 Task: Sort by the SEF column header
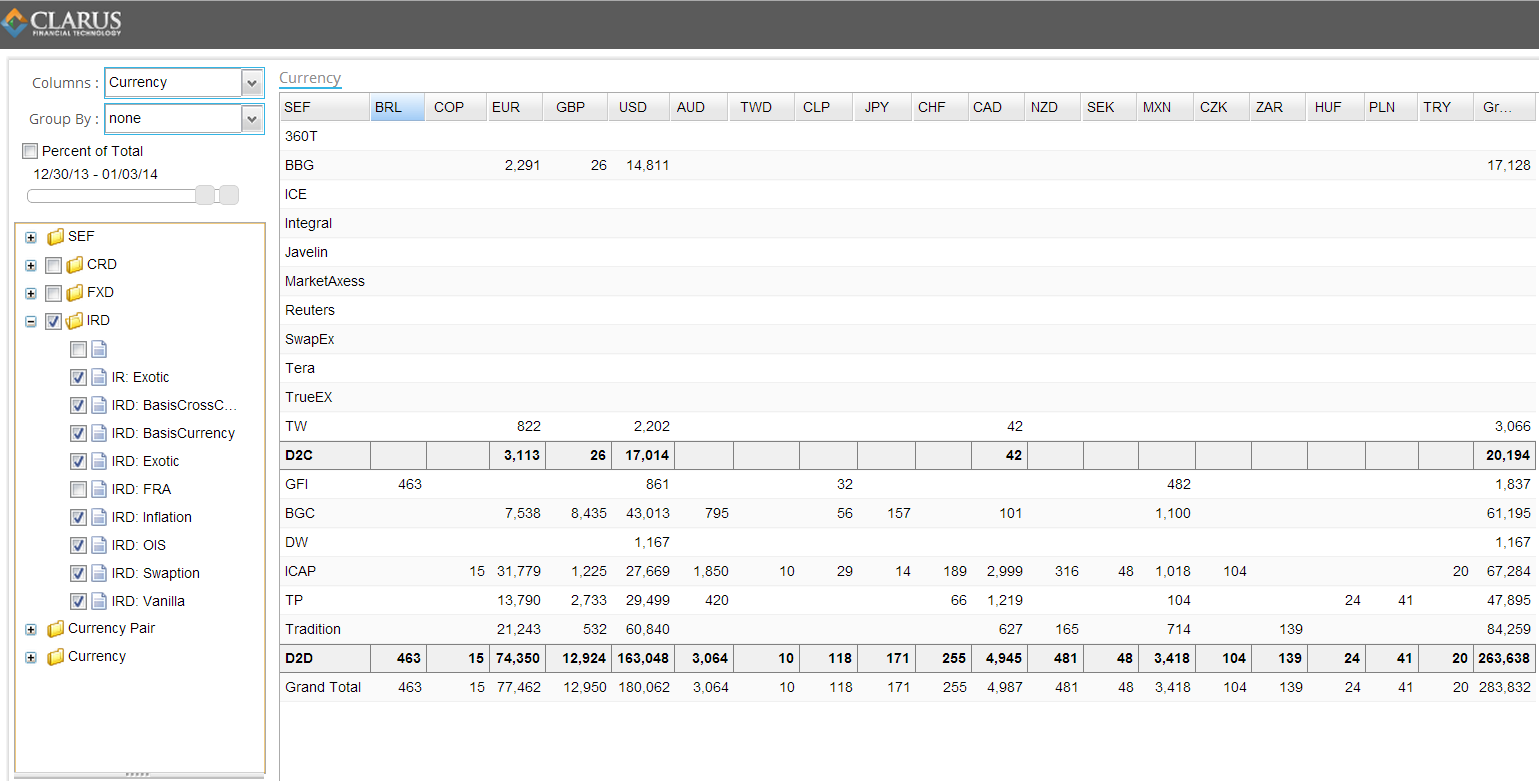tap(324, 107)
